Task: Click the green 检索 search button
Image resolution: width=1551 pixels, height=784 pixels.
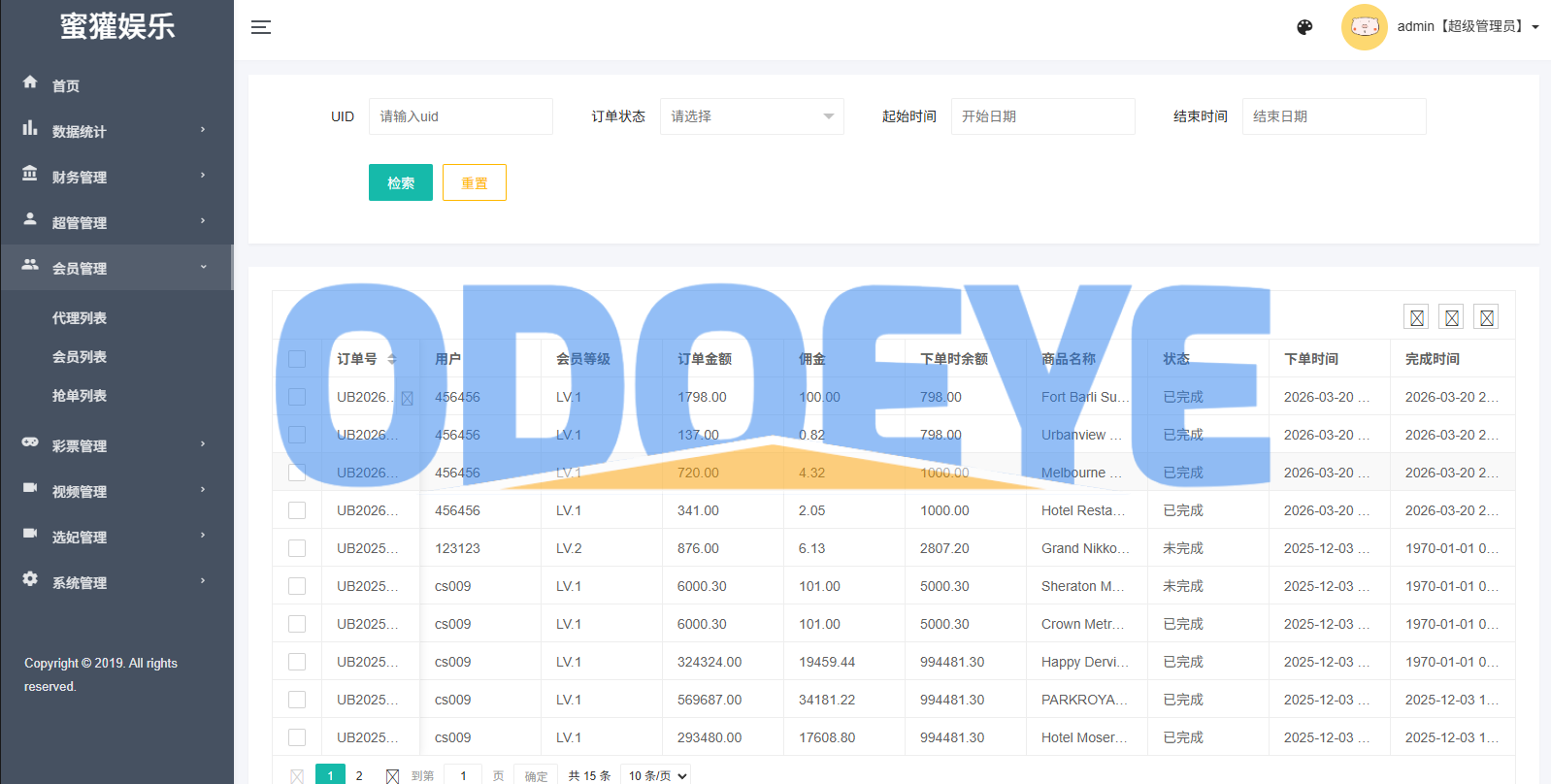Action: click(x=400, y=182)
